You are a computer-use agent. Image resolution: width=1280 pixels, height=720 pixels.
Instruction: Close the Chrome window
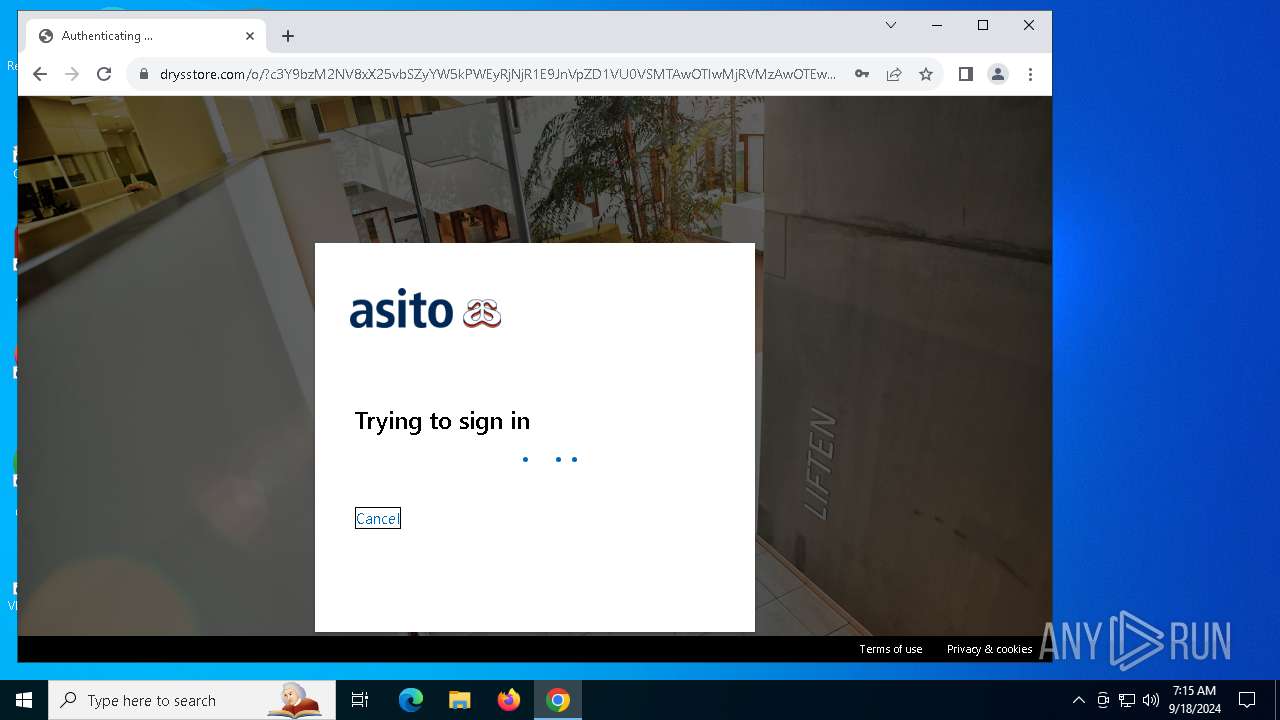pyautogui.click(x=1029, y=25)
